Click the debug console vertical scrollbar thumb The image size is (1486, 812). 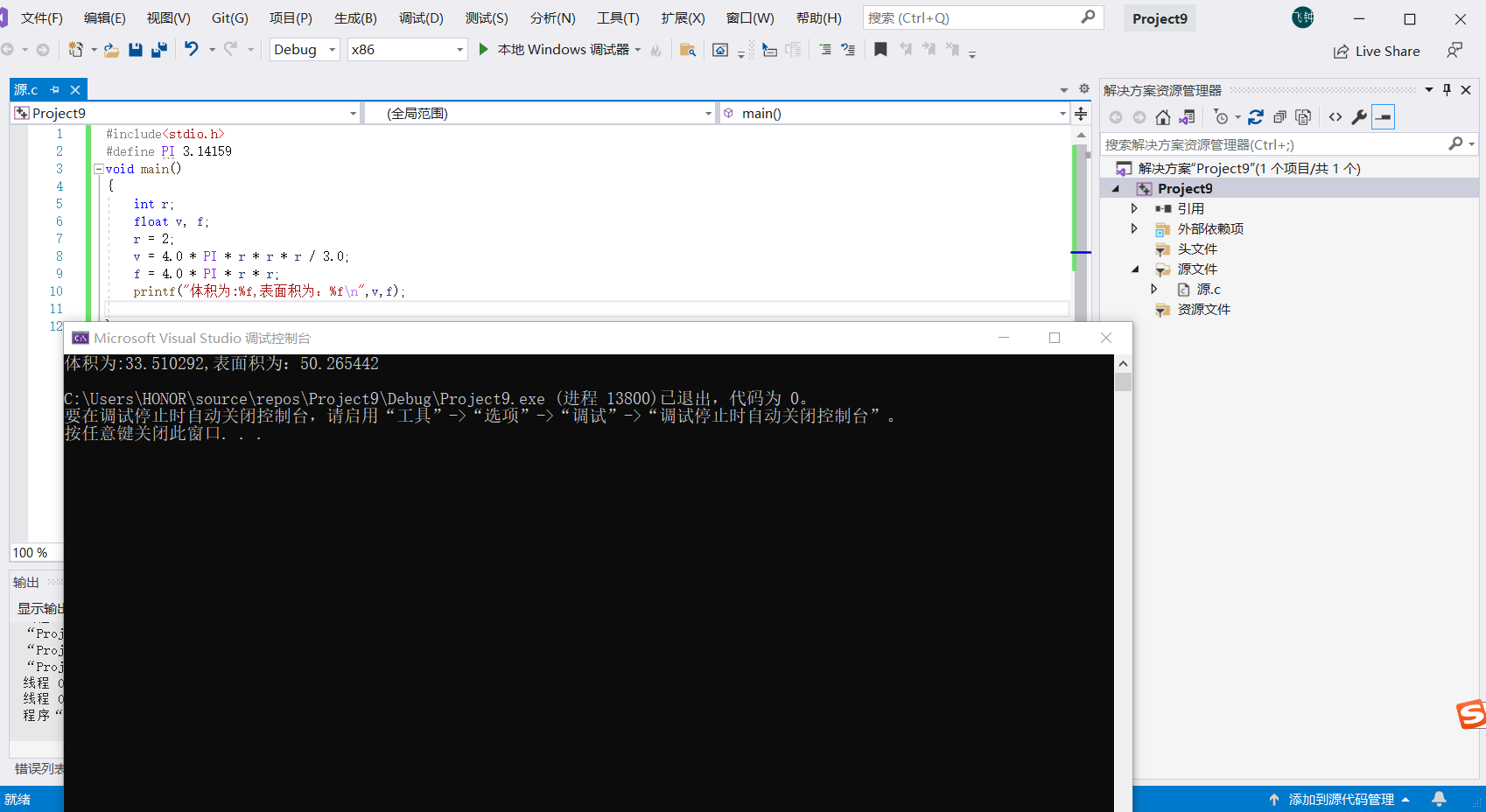pos(1123,382)
